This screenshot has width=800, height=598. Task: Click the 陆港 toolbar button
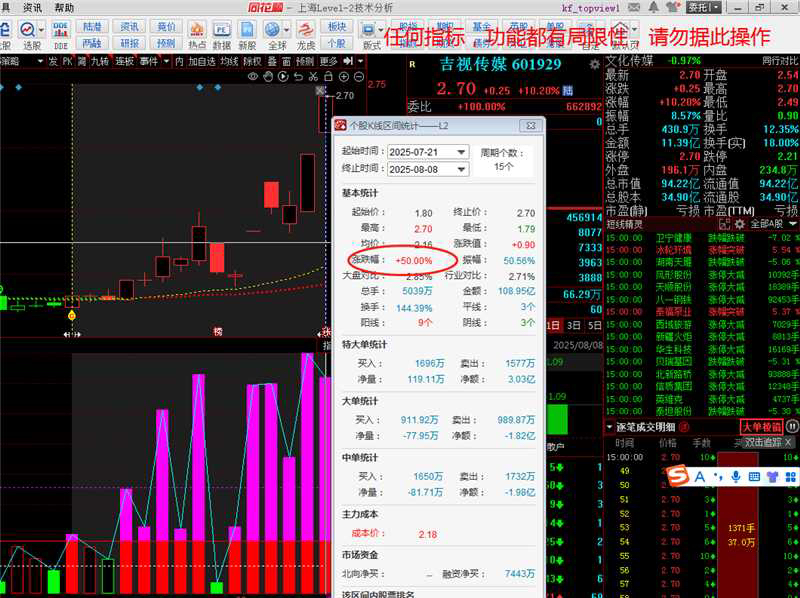pos(92,27)
